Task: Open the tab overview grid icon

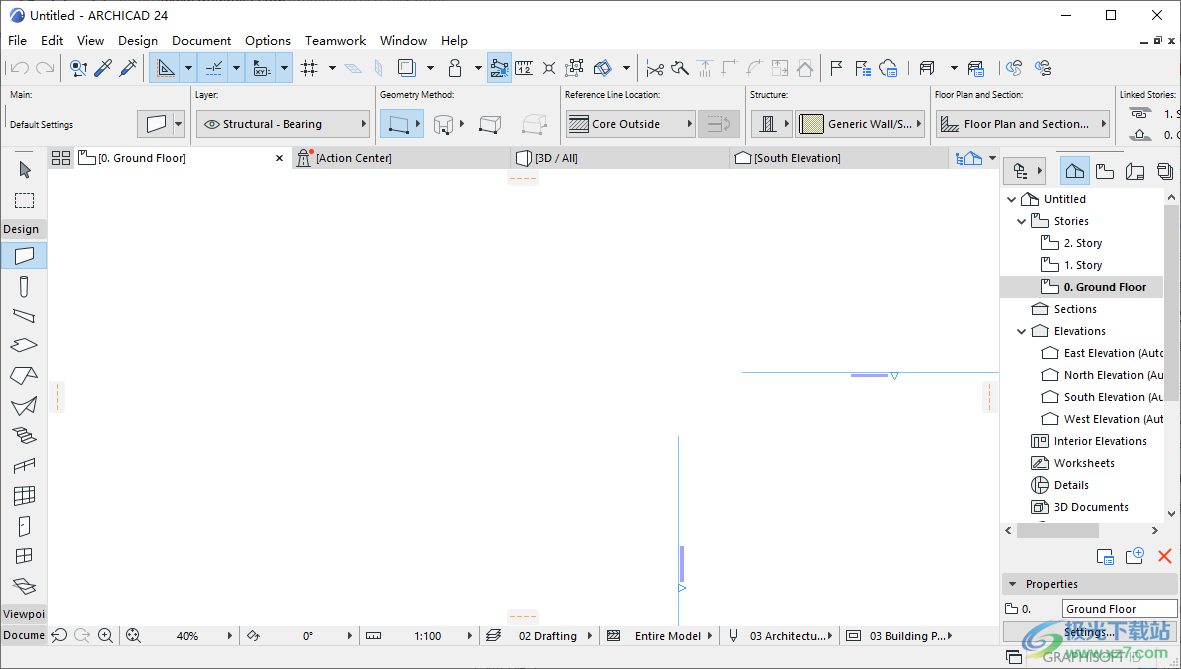Action: tap(61, 158)
